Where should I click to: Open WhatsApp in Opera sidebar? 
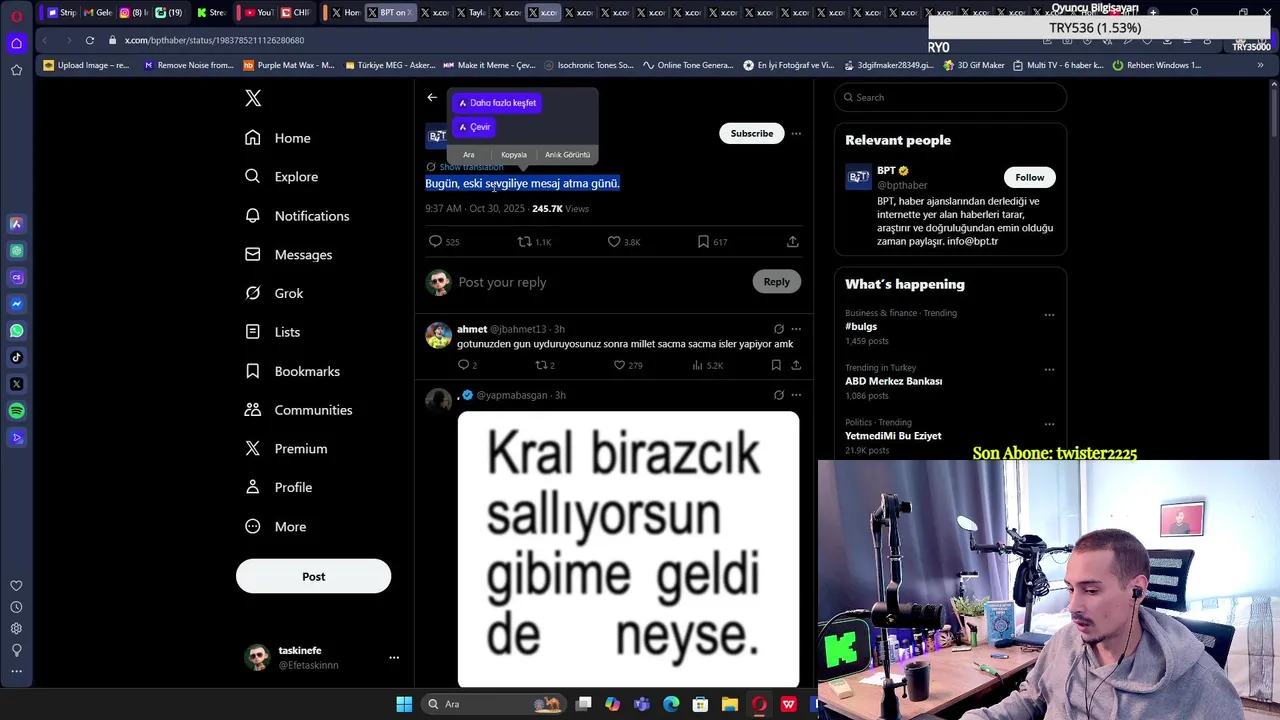click(16, 331)
